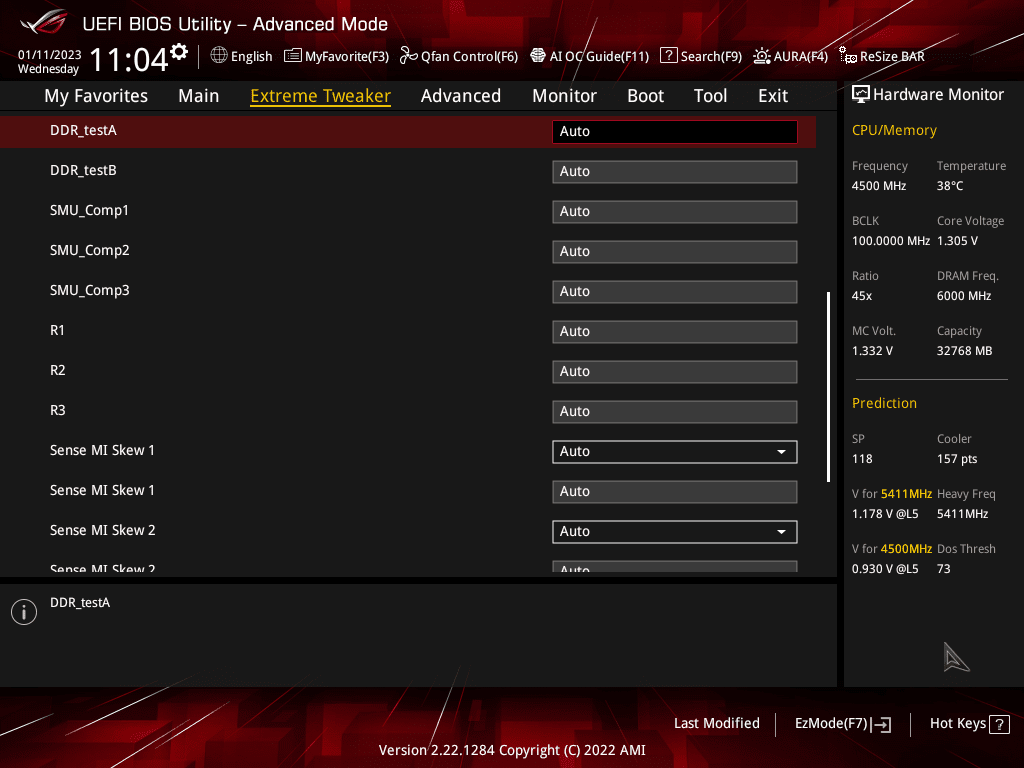Click the 01/11/2023 date text

50,55
